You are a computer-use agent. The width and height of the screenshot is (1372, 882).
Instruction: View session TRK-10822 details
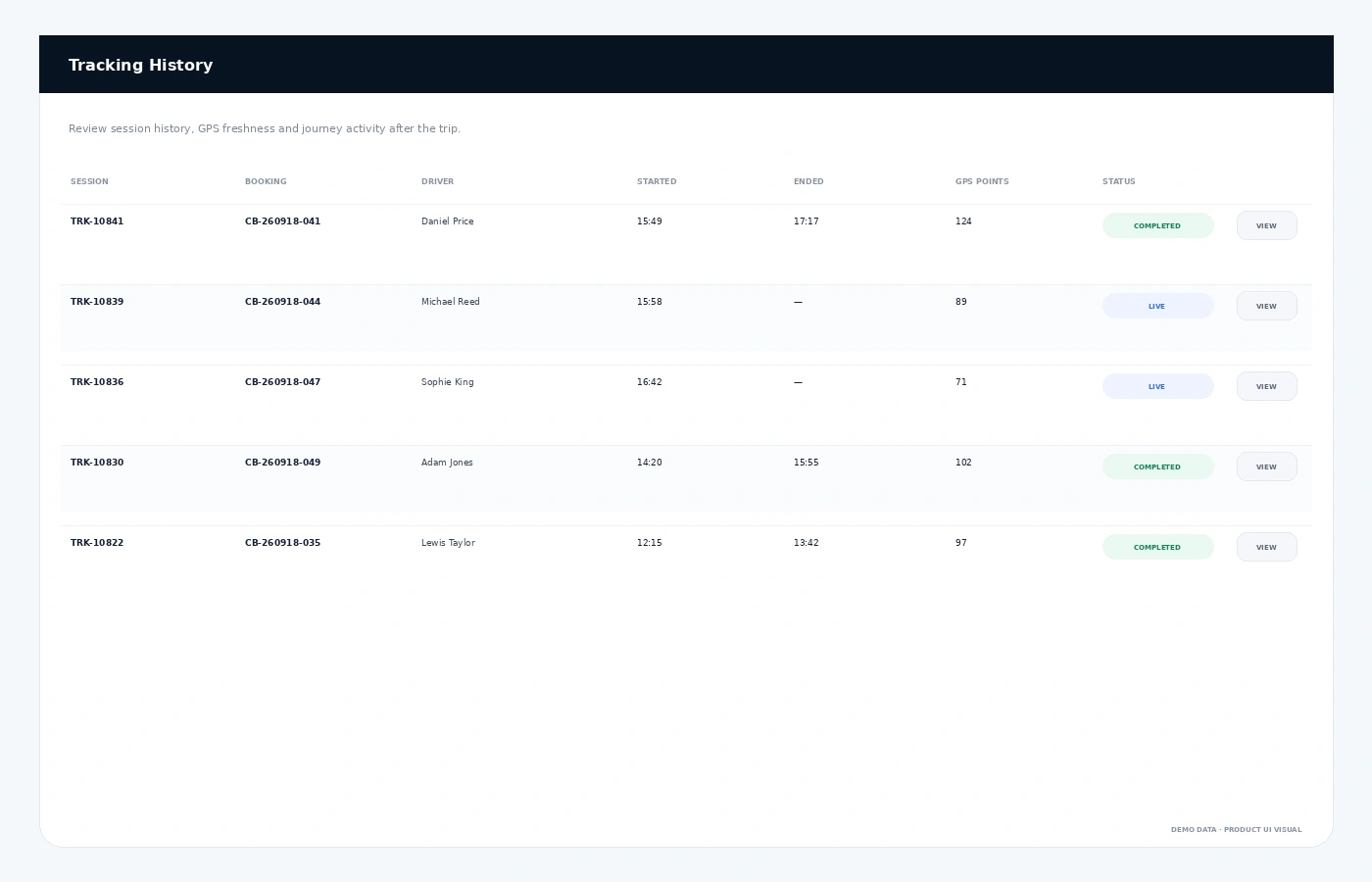pyautogui.click(x=1266, y=547)
